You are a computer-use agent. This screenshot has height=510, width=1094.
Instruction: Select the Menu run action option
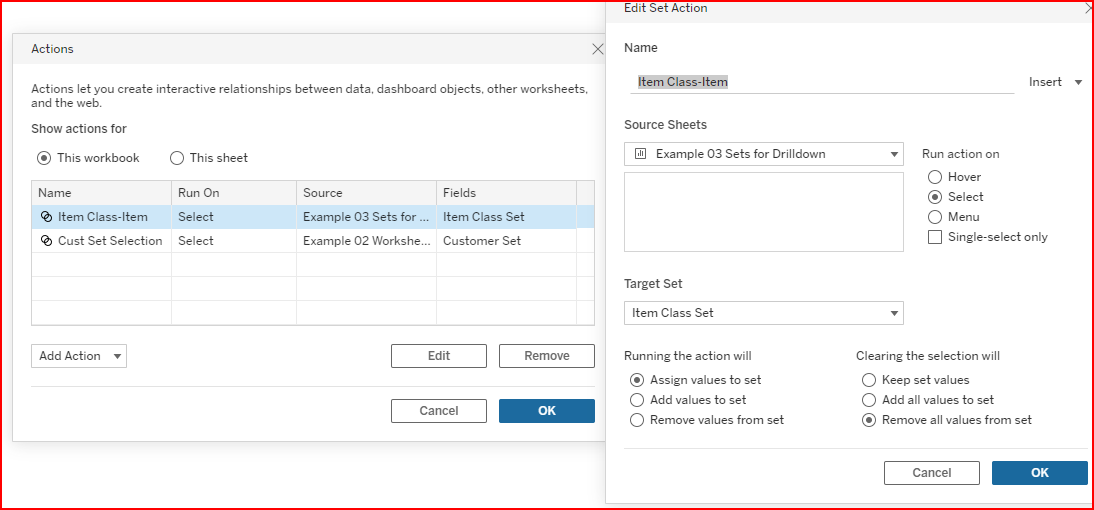click(x=935, y=217)
